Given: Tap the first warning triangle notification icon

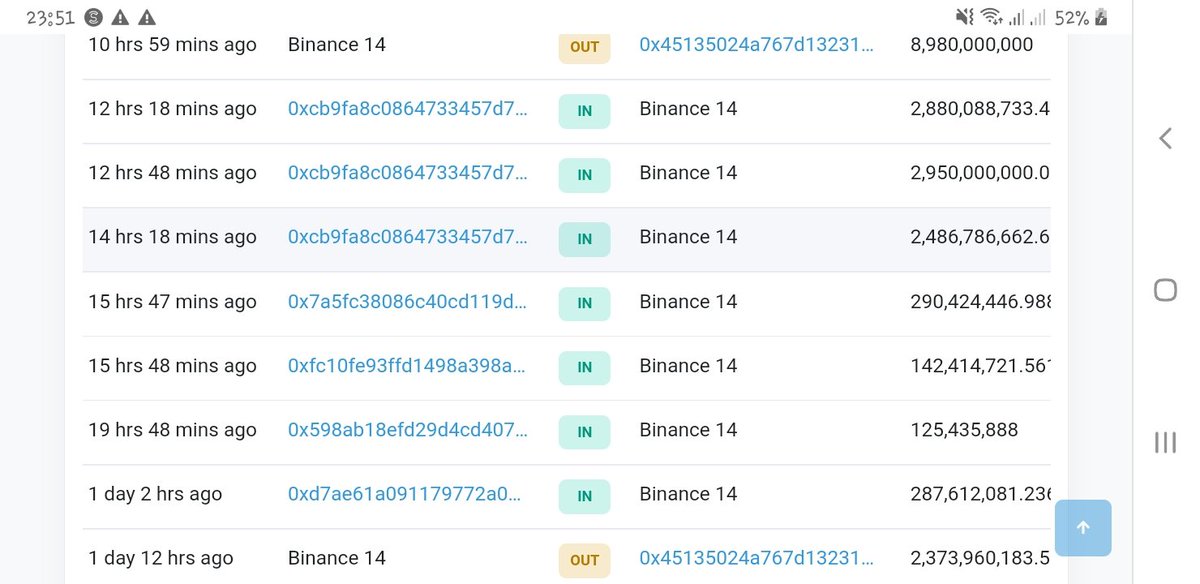Looking at the screenshot, I should click(x=120, y=17).
